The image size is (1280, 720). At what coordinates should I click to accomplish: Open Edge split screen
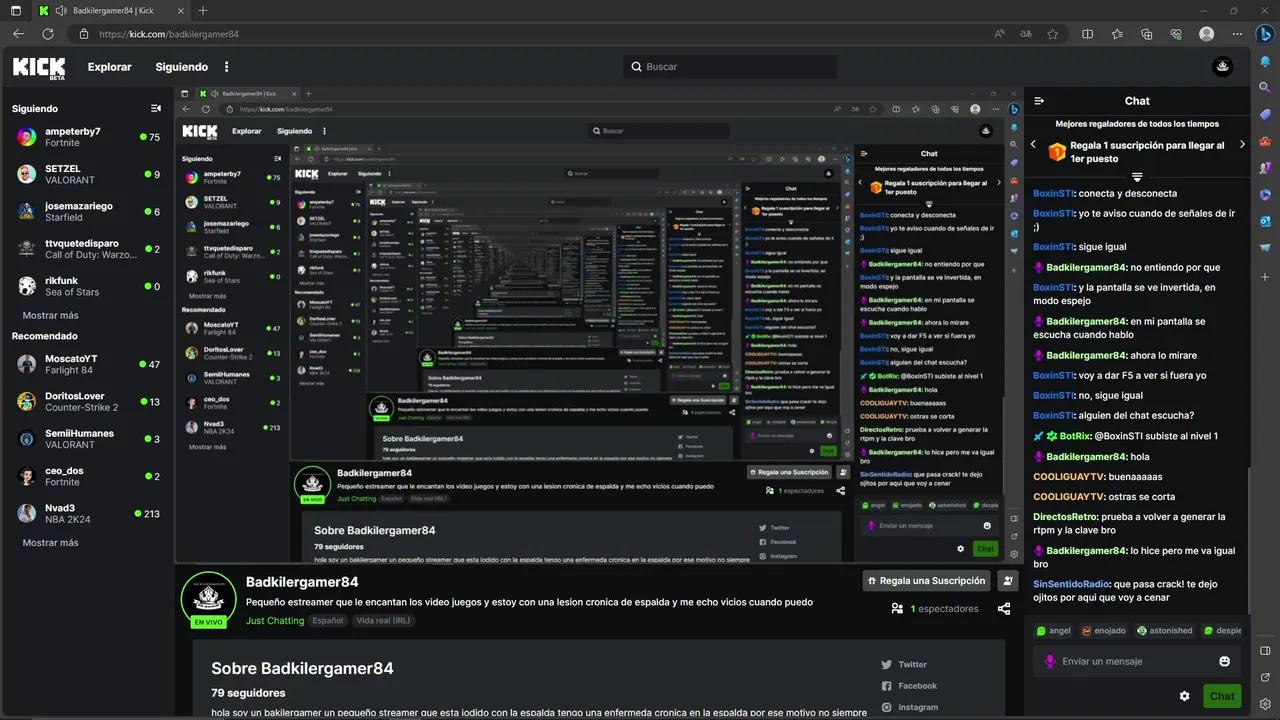[x=1088, y=34]
